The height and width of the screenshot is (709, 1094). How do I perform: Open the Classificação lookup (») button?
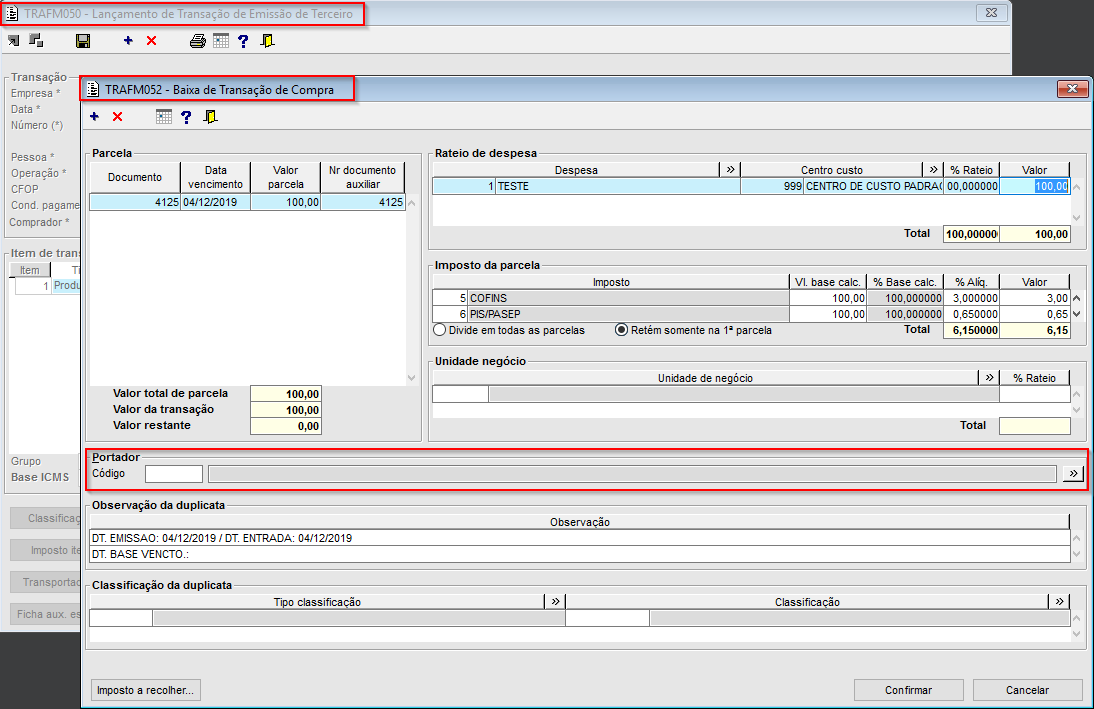pos(1059,602)
